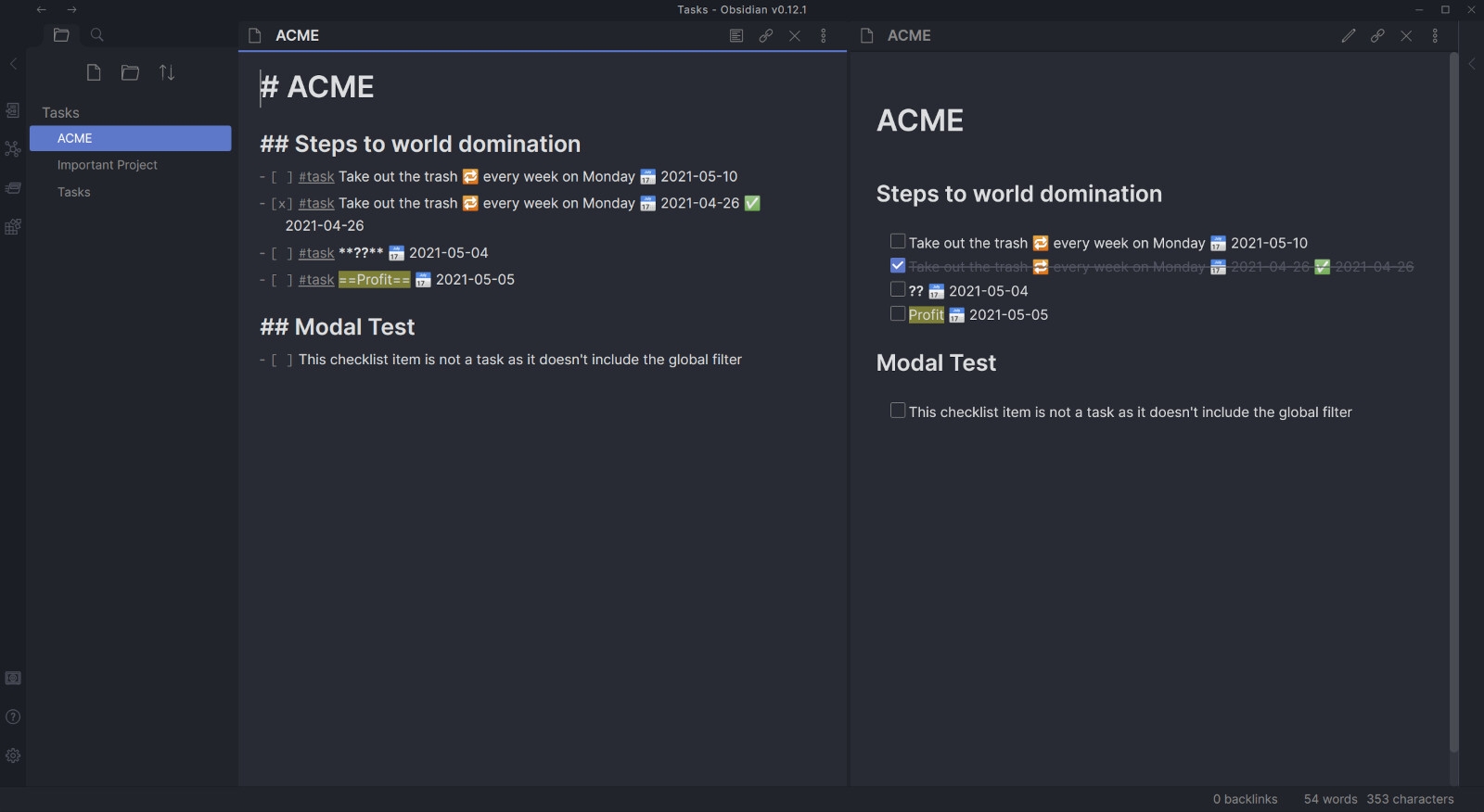The image size is (1484, 812).
Task: Click #task tag on ==Profit== line
Action: pos(316,280)
